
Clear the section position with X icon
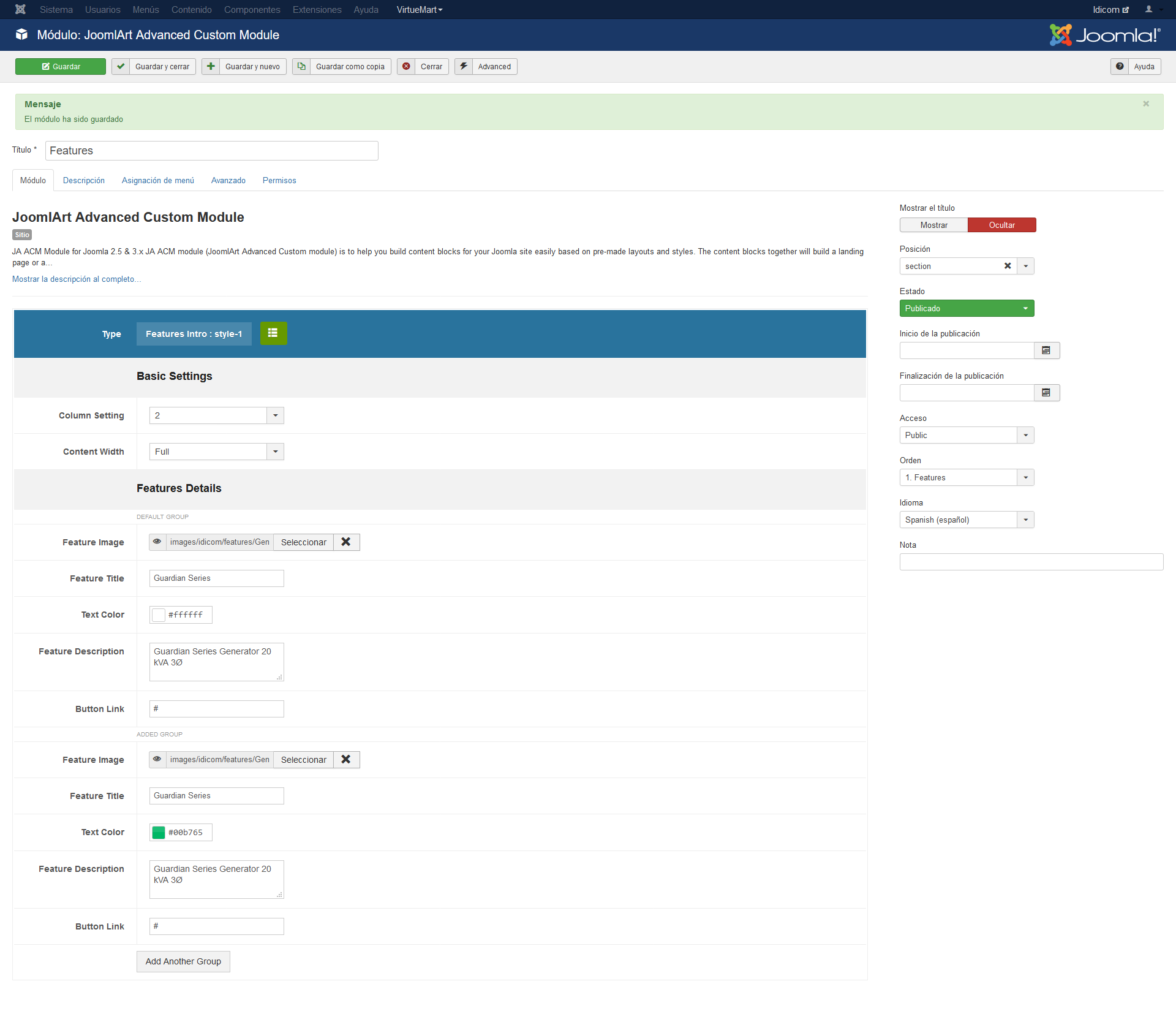coord(1008,266)
